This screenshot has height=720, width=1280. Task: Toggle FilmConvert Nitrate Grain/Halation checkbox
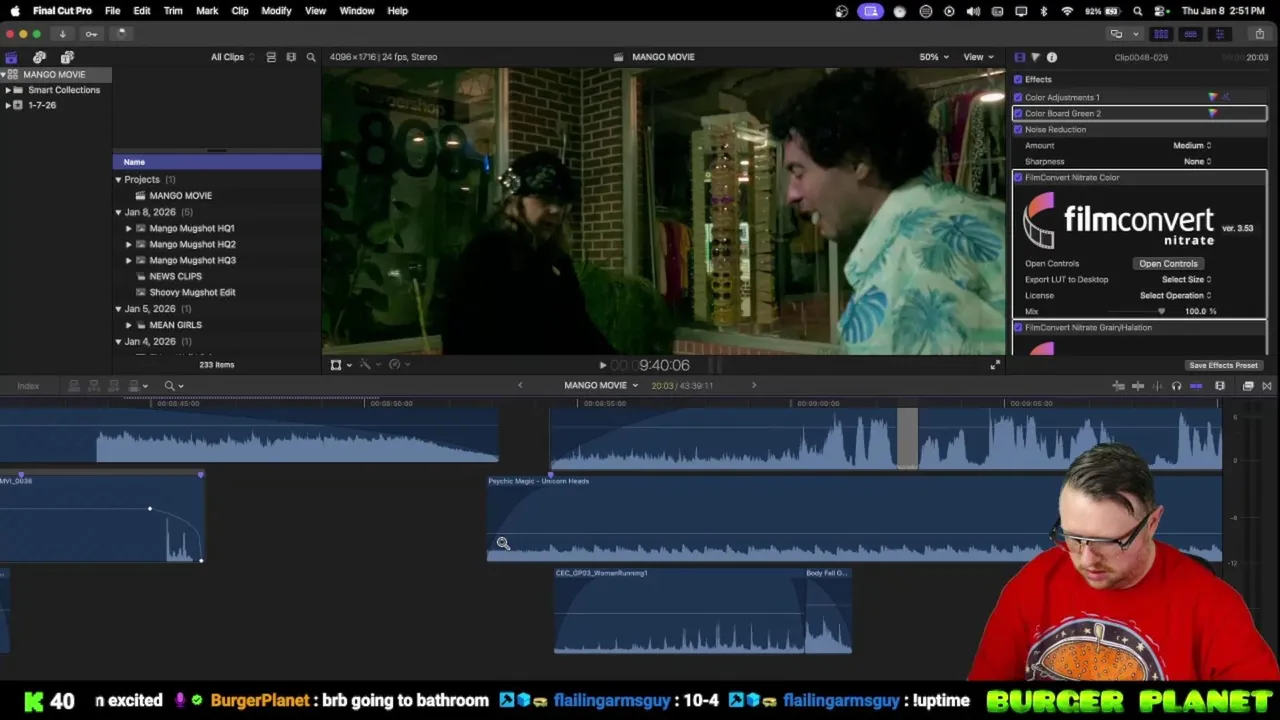point(1018,327)
